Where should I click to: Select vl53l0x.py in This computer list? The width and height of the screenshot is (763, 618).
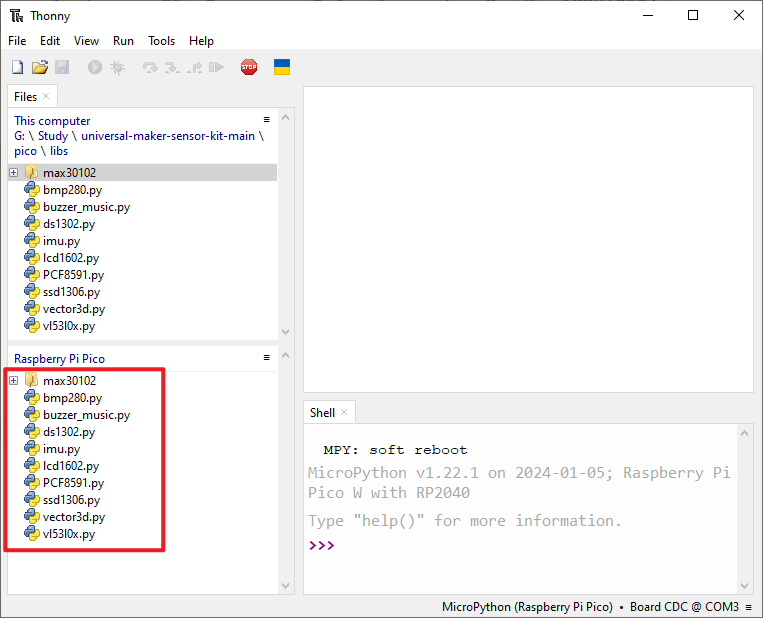coord(69,326)
